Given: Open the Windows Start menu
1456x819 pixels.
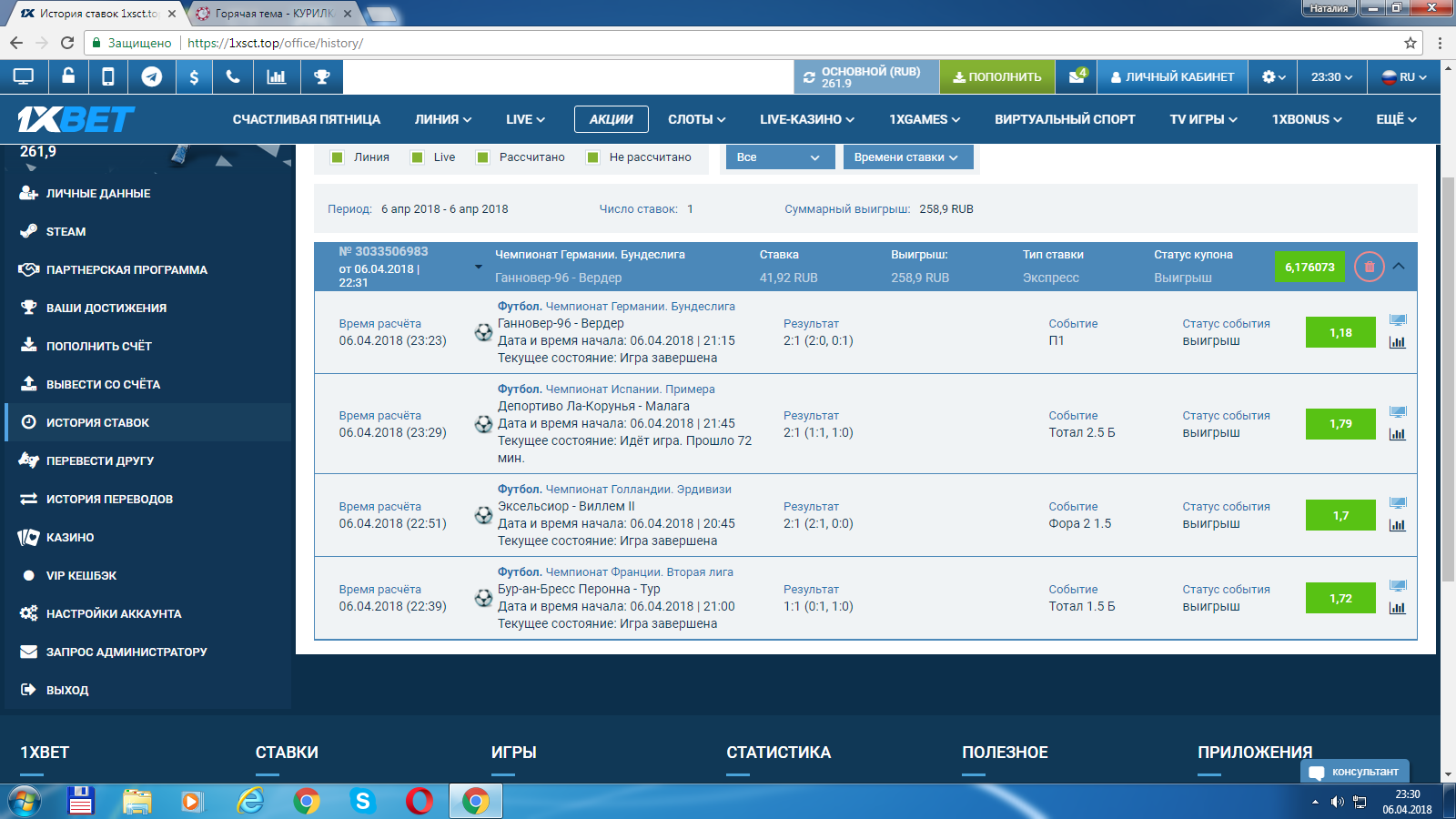Looking at the screenshot, I should coord(25,802).
